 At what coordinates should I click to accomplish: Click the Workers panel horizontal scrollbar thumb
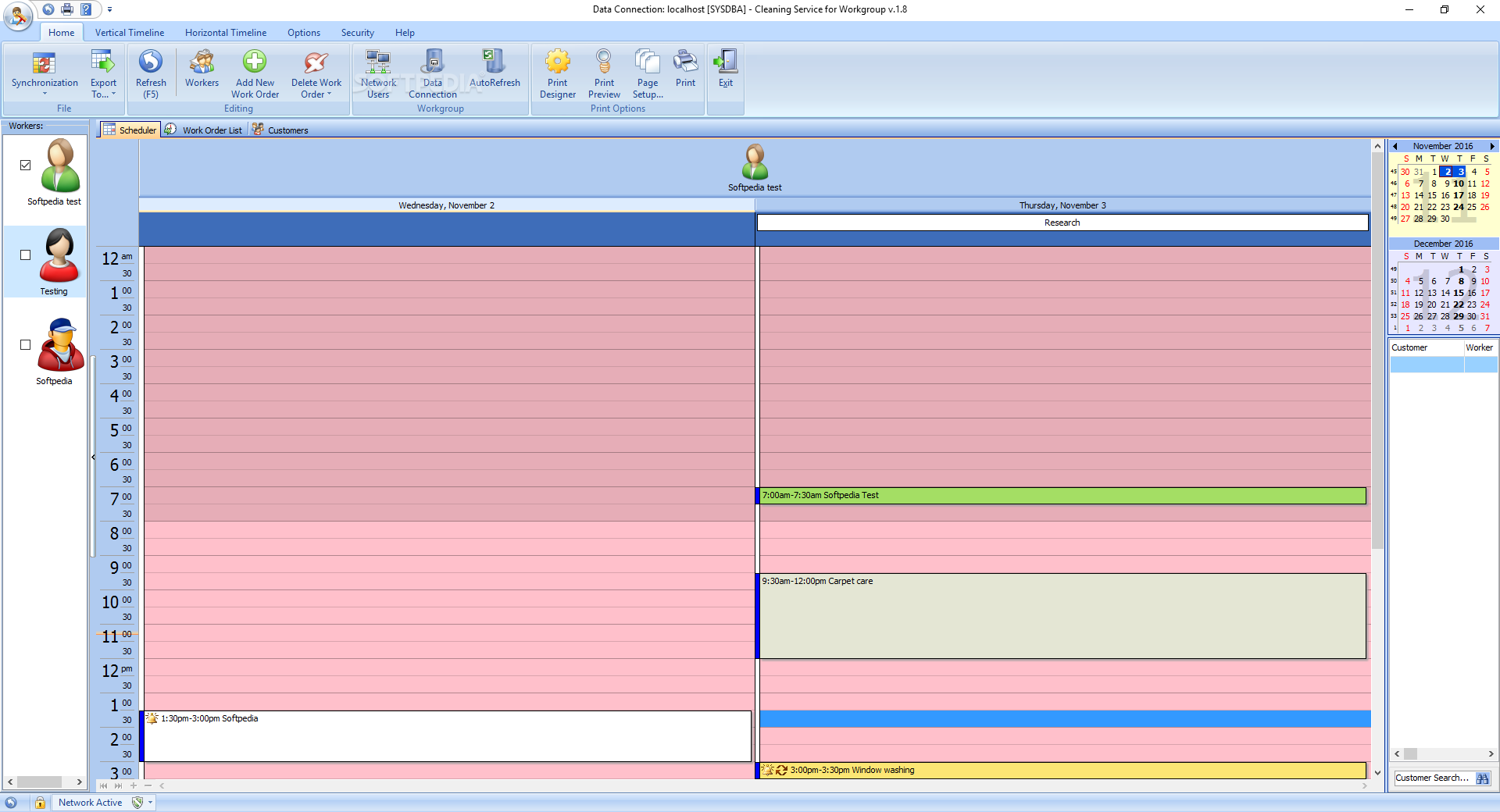click(39, 782)
